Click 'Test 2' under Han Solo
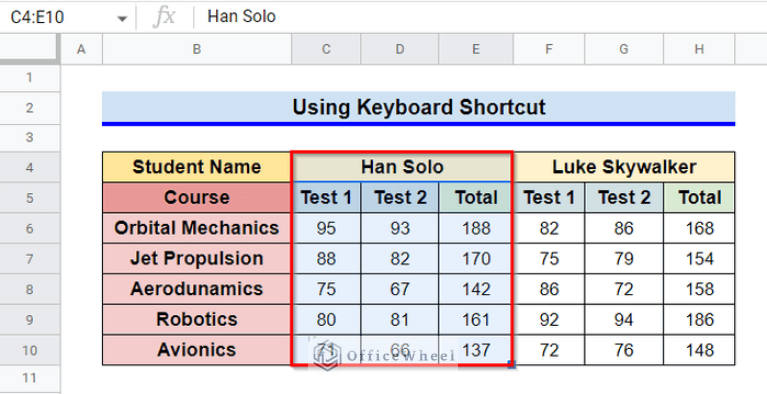The height and width of the screenshot is (394, 767). (x=400, y=197)
